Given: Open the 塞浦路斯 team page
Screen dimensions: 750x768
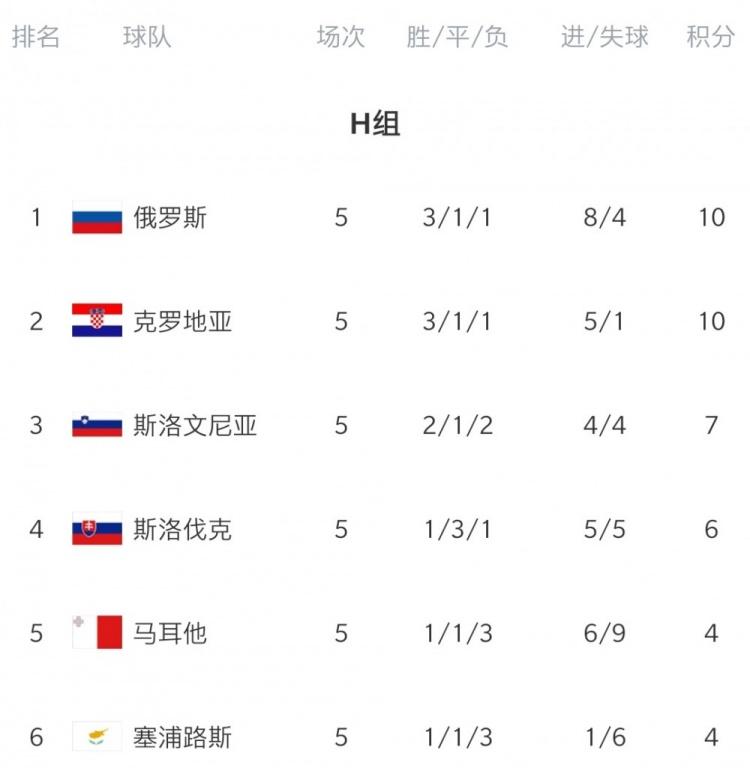Looking at the screenshot, I should click(182, 737).
